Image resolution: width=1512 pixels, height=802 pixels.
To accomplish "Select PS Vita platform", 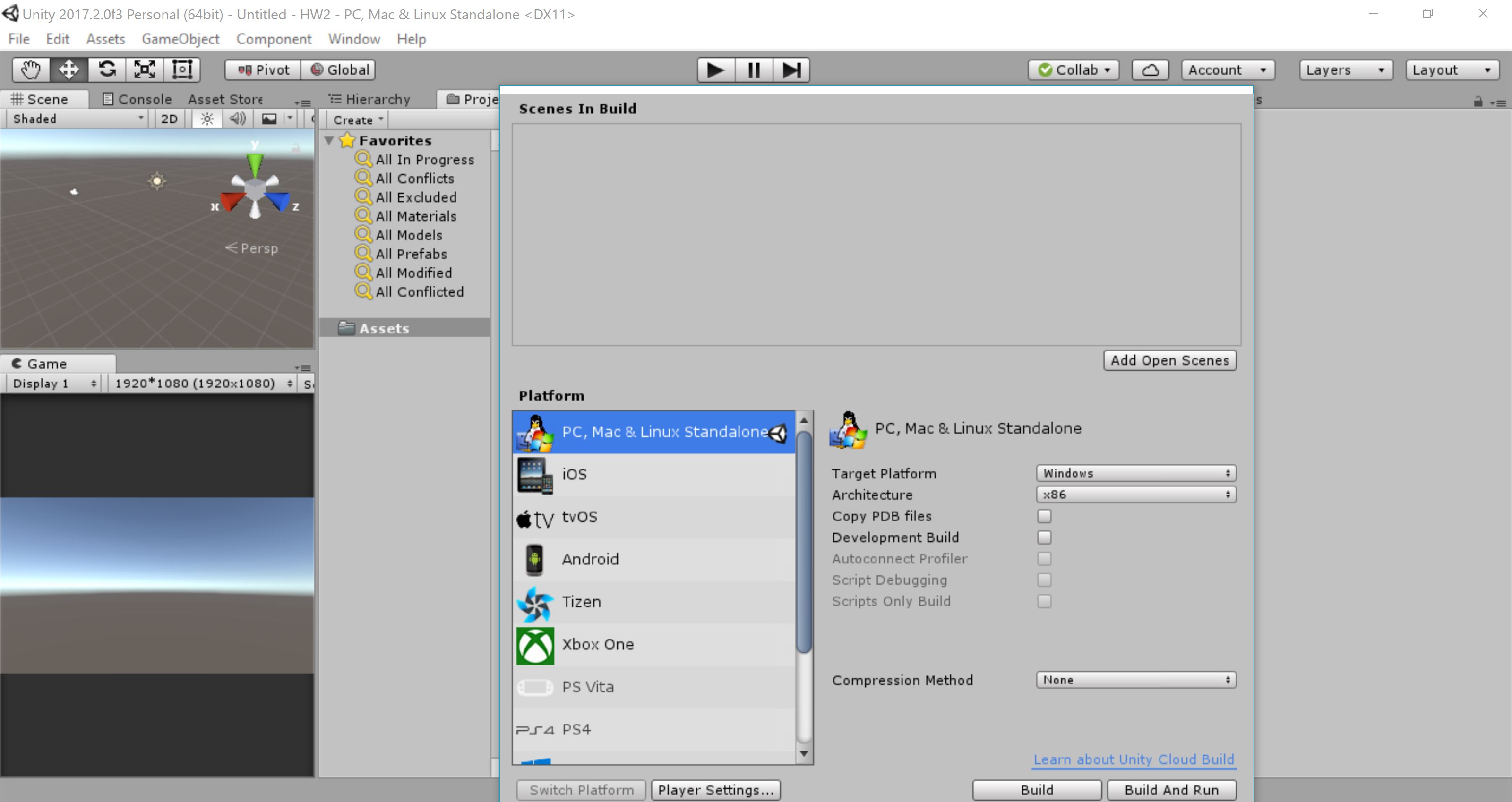I will pyautogui.click(x=653, y=687).
